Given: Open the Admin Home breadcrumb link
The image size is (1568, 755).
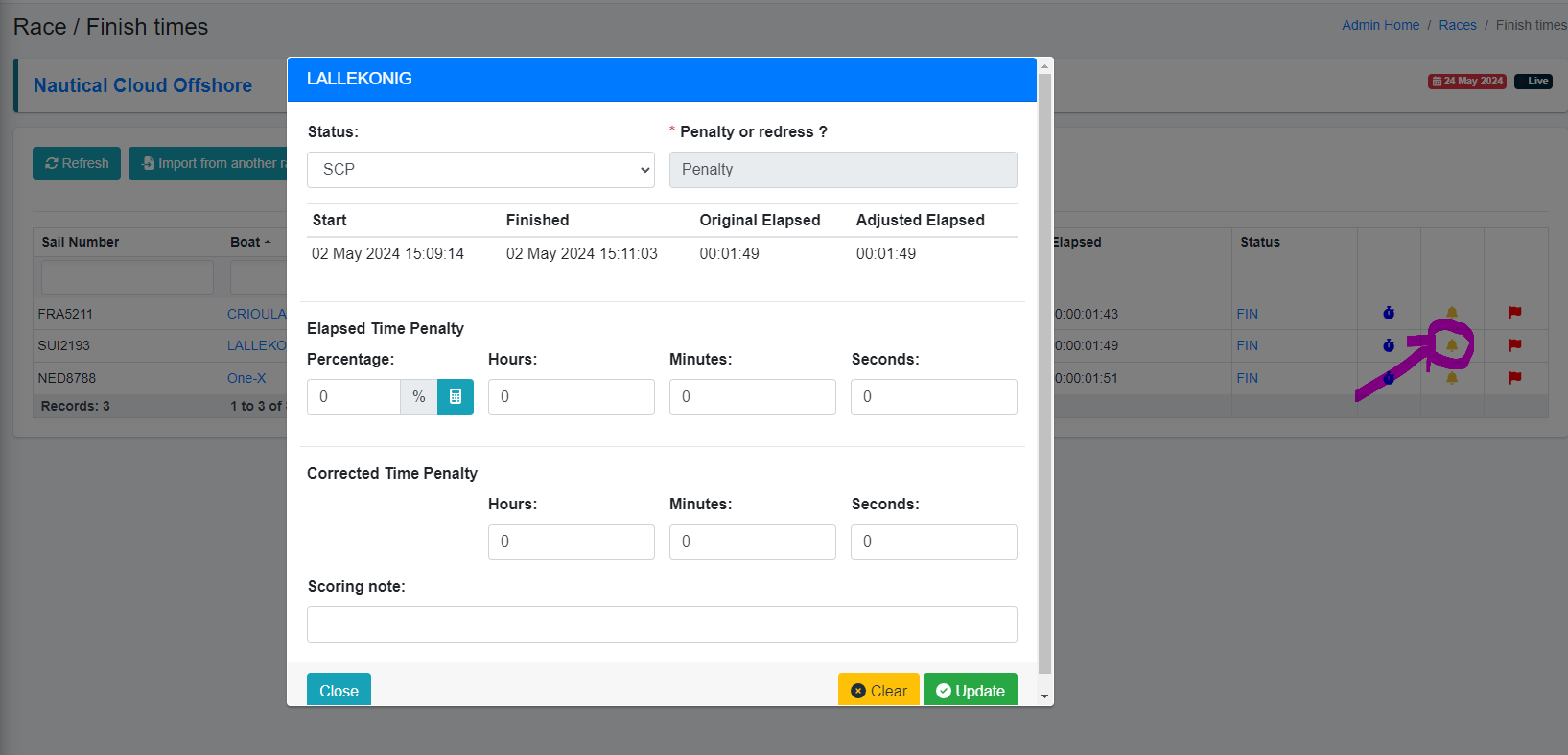Looking at the screenshot, I should click(1380, 25).
